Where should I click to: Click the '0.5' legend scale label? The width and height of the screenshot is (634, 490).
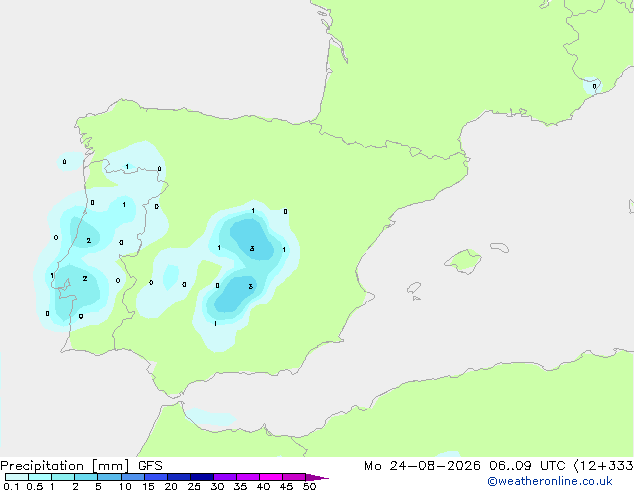click(x=35, y=486)
